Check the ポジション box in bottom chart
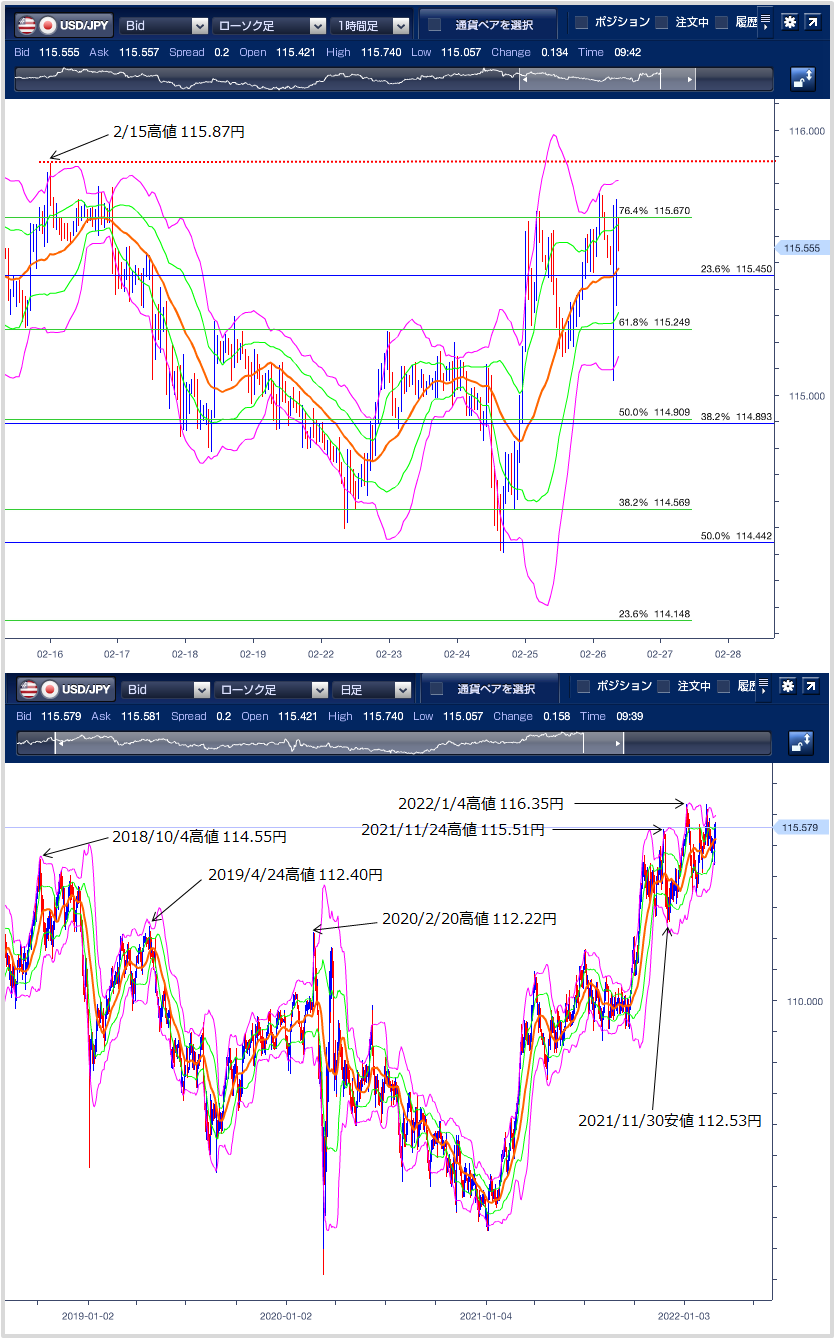The height and width of the screenshot is (1339, 835). 583,687
